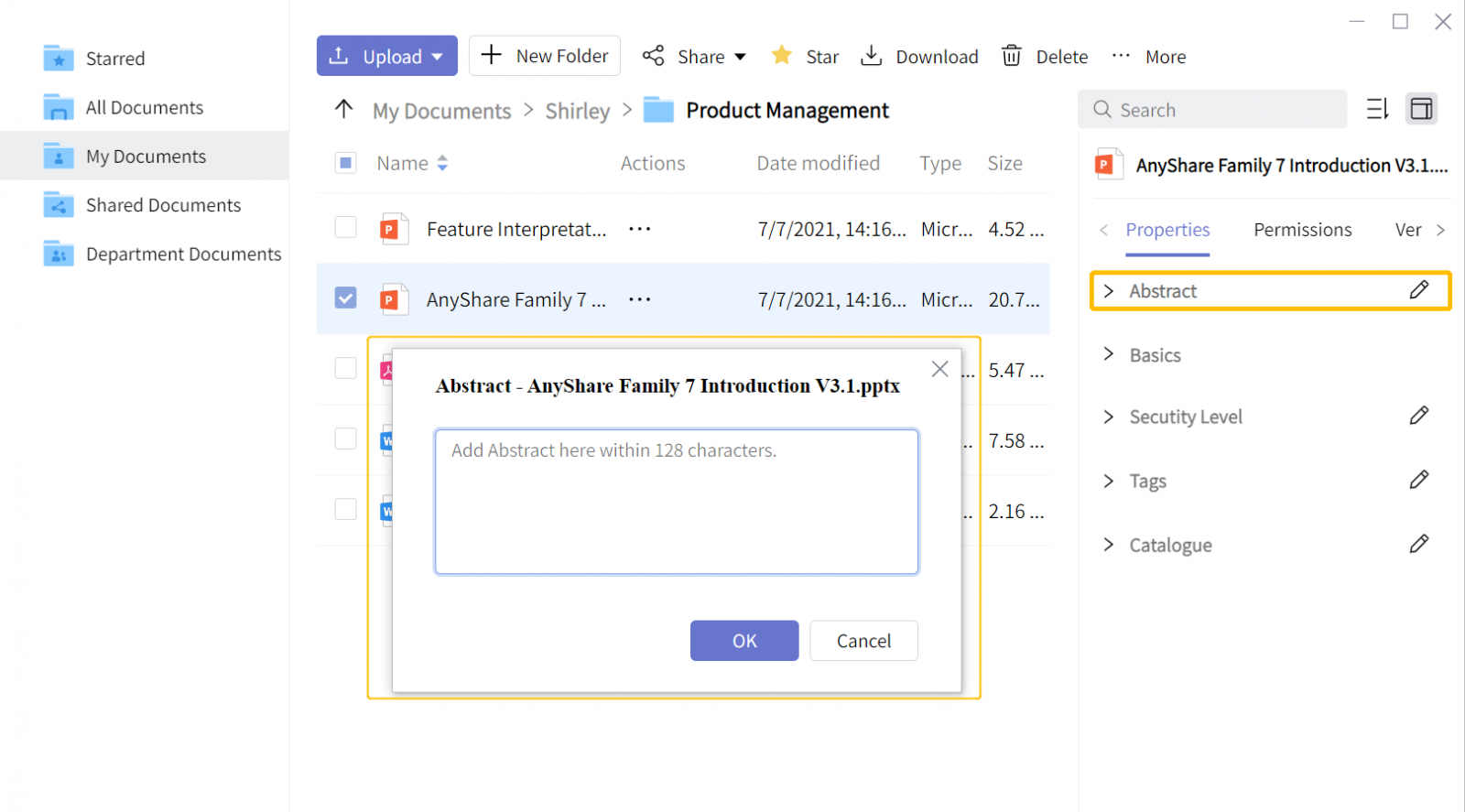1465x812 pixels.
Task: Click the file icon in the details panel header
Action: pyautogui.click(x=1109, y=164)
